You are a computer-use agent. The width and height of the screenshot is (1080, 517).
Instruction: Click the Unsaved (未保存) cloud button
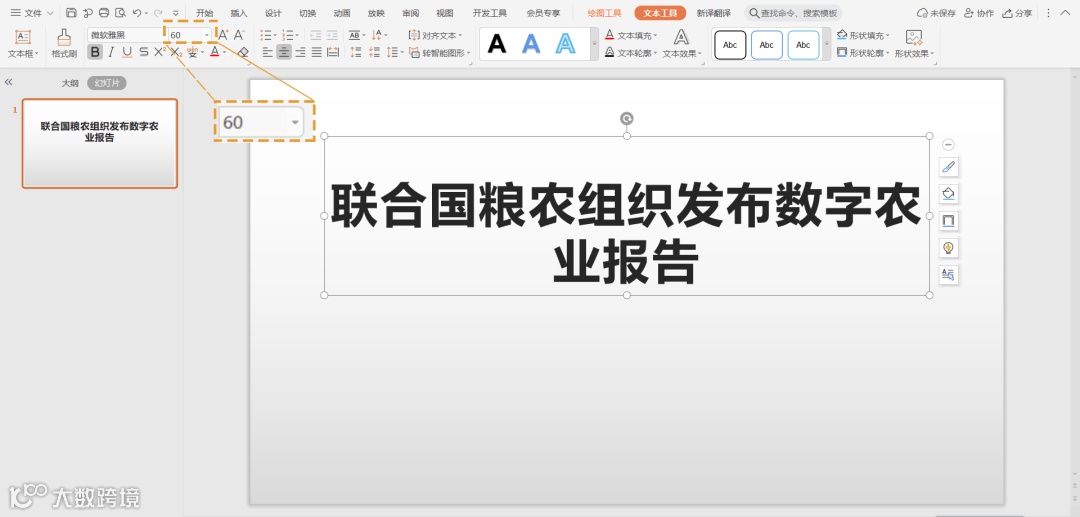[x=936, y=13]
